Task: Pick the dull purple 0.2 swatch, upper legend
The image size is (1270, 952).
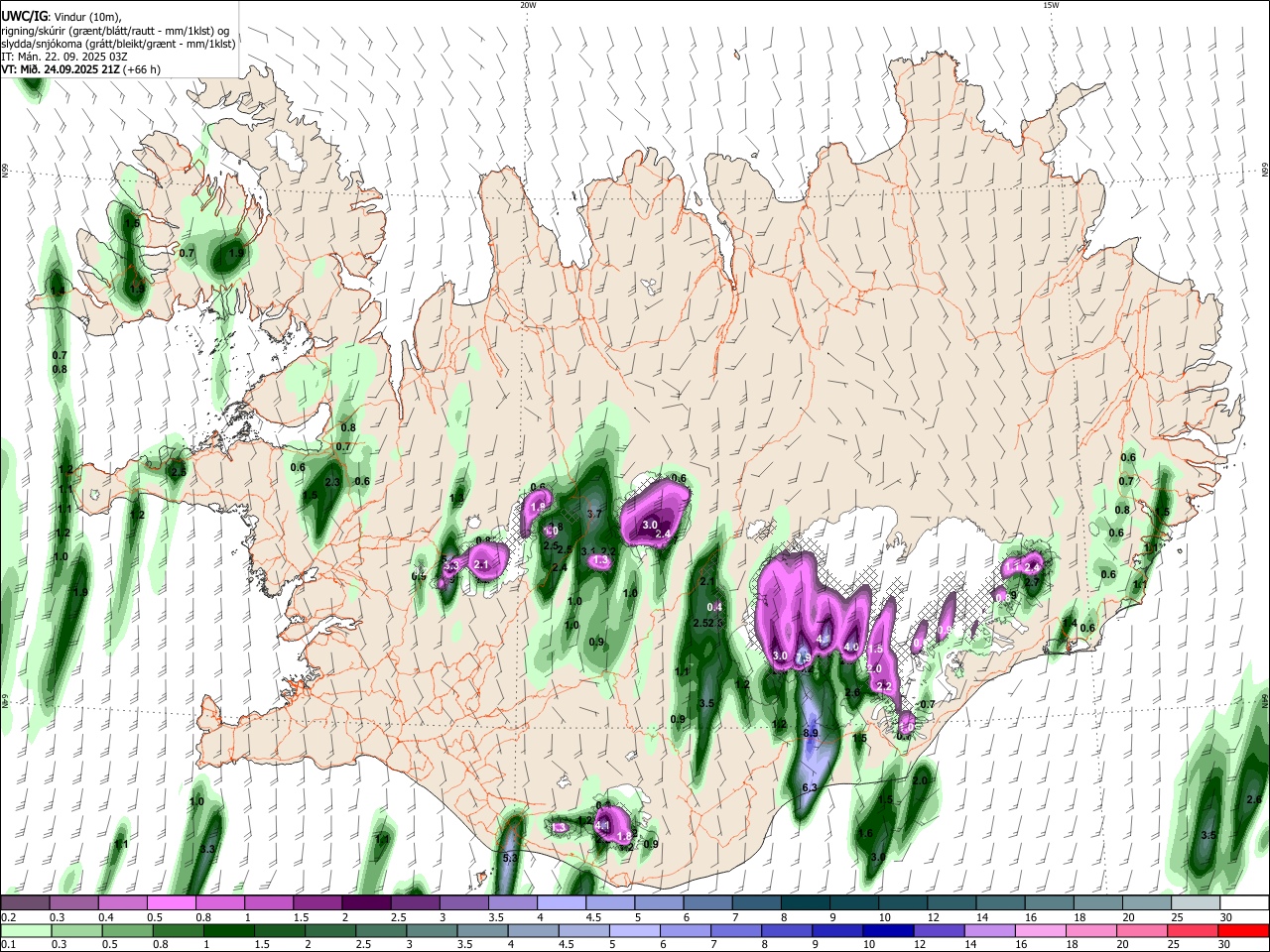Action: 25,903
